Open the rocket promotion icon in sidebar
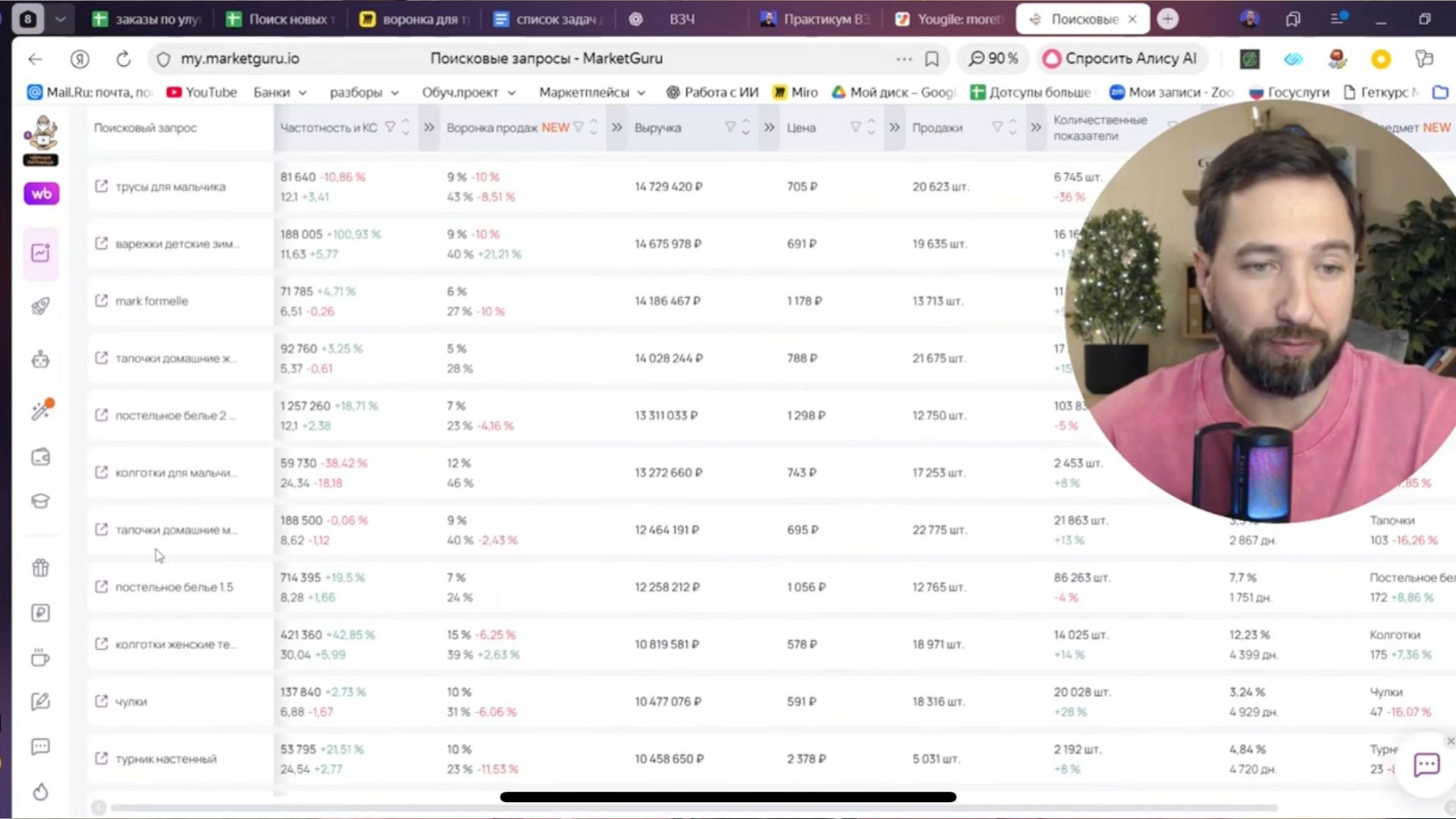Image resolution: width=1456 pixels, height=819 pixels. [x=41, y=306]
